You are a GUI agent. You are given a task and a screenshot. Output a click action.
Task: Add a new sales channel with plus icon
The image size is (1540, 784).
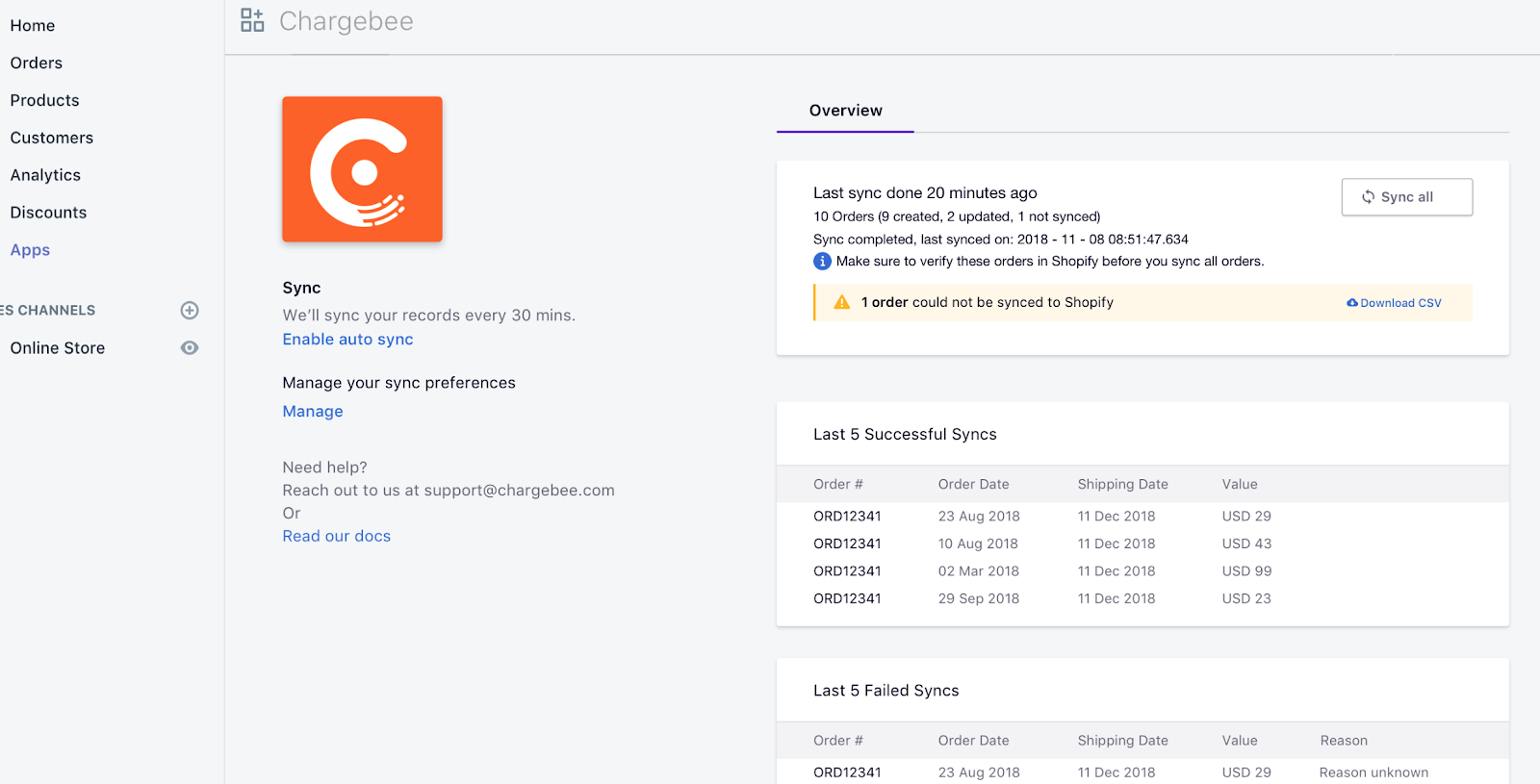190,310
